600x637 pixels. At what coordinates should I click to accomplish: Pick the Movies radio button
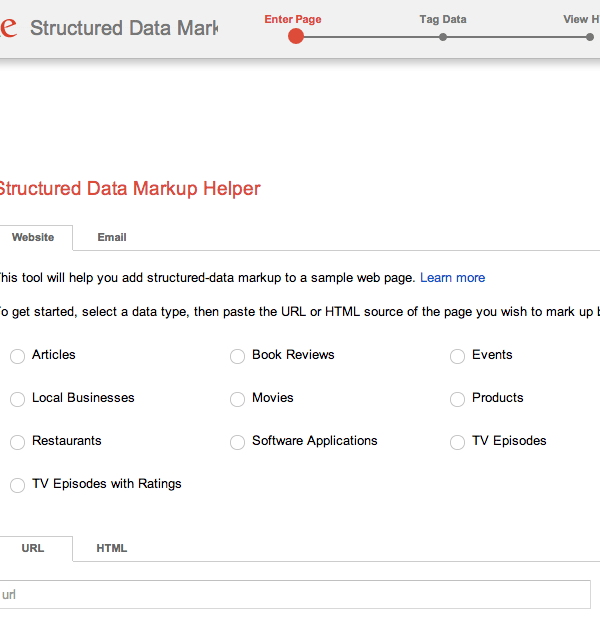pos(237,399)
